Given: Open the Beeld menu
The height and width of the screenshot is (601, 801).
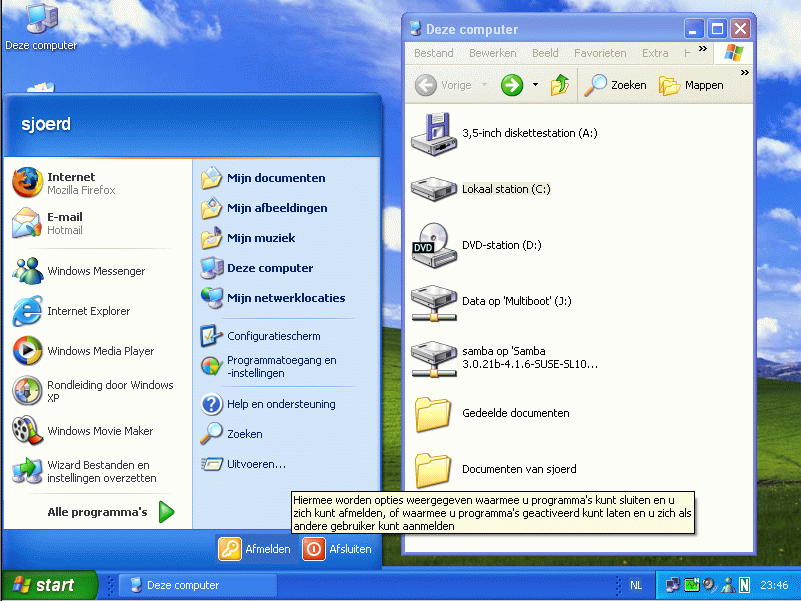Looking at the screenshot, I should point(545,53).
